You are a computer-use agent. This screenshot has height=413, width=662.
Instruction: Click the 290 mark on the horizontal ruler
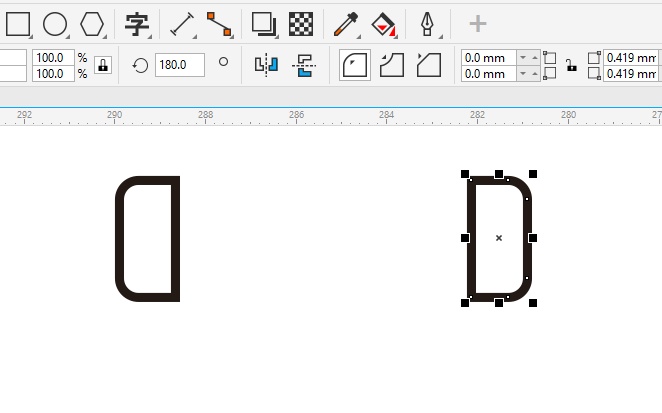tap(114, 115)
